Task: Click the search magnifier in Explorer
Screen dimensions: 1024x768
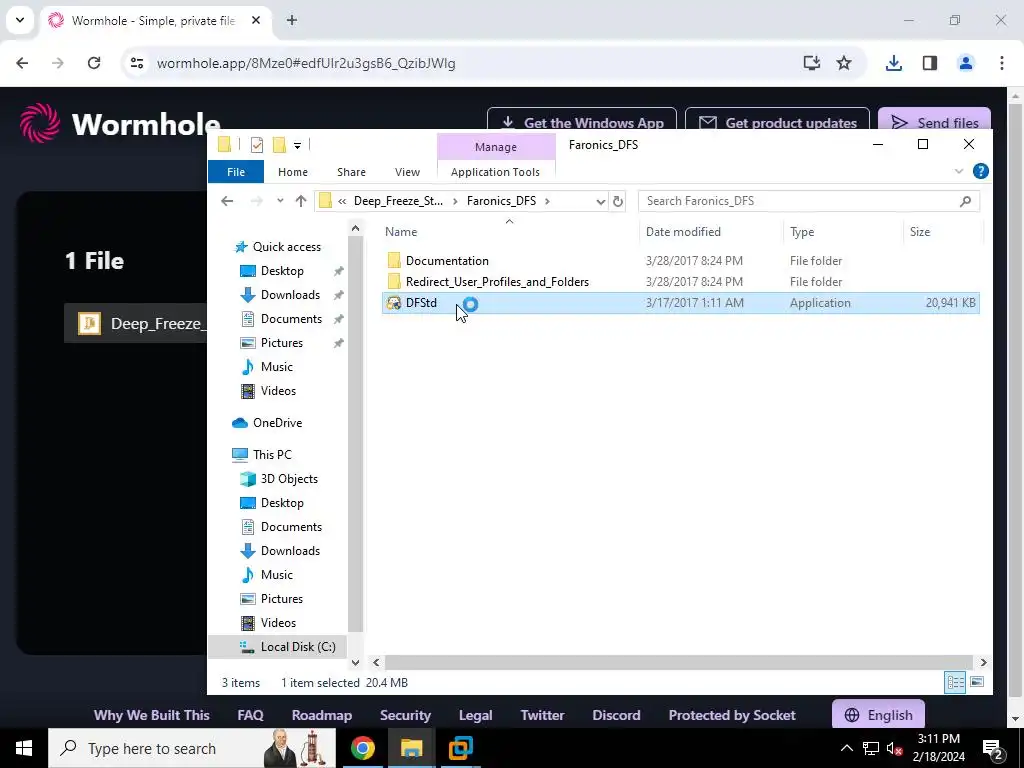Action: (x=965, y=201)
